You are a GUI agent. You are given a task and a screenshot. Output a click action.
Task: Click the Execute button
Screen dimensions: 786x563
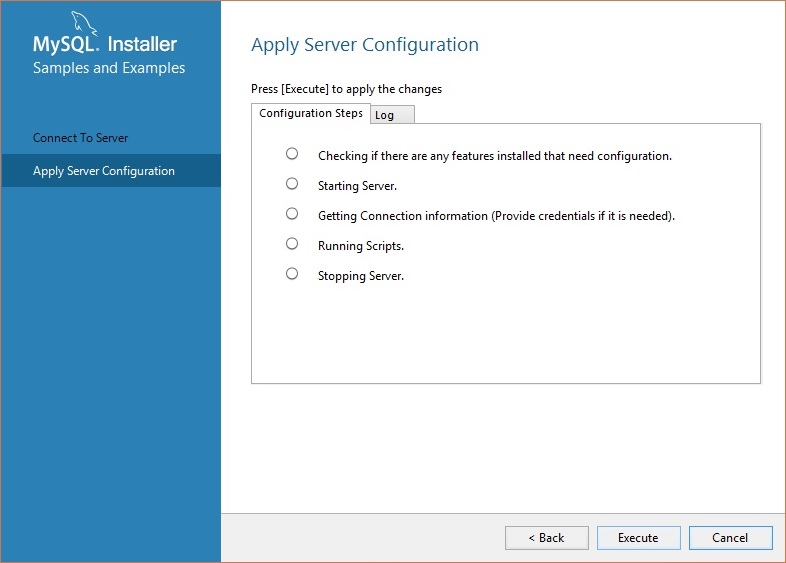638,538
